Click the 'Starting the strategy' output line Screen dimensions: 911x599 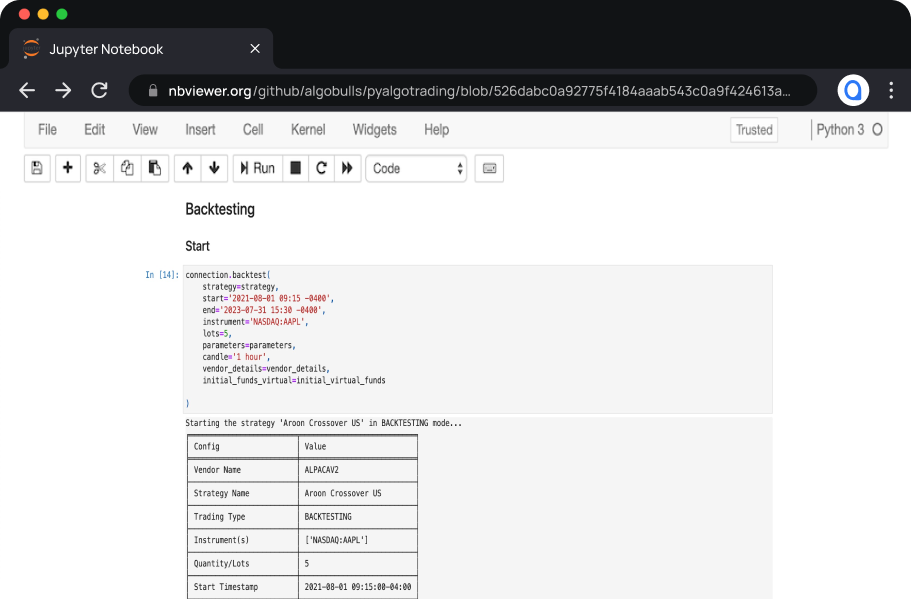pos(324,423)
